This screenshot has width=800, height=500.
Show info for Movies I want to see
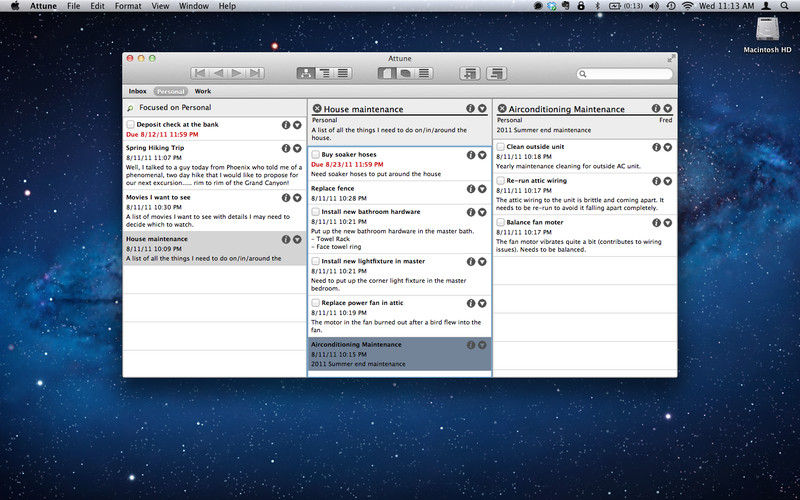tap(286, 198)
